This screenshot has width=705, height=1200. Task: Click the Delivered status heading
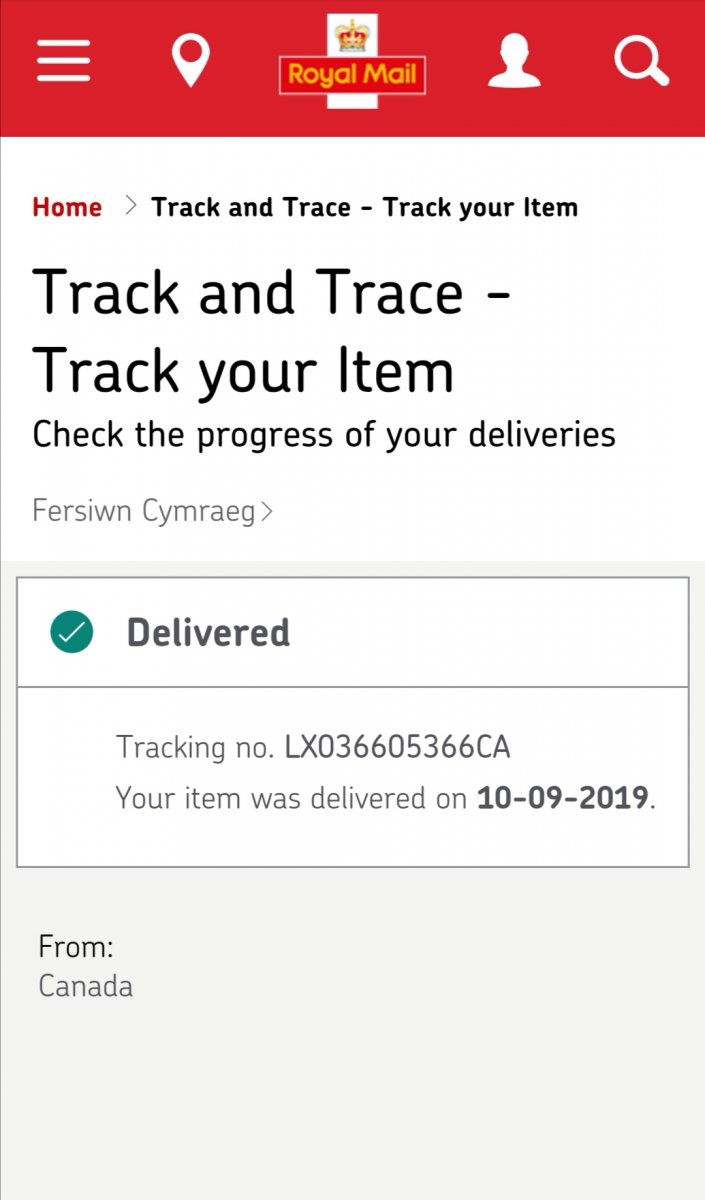[x=208, y=633]
